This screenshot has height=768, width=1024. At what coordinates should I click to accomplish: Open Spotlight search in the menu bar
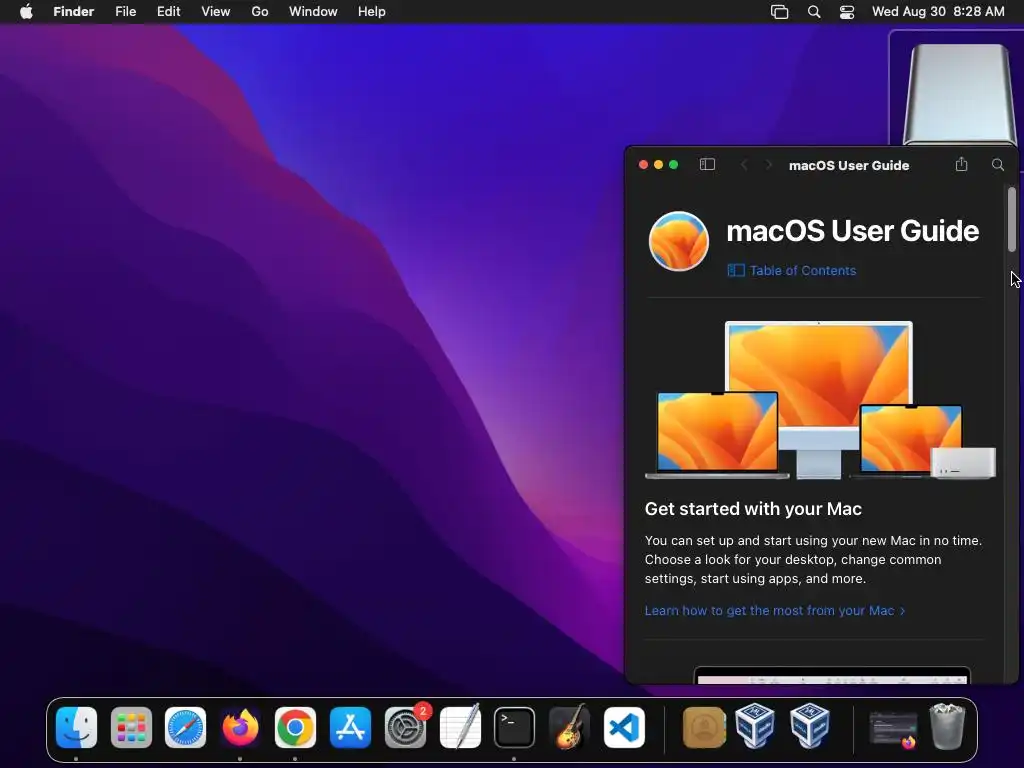[814, 12]
